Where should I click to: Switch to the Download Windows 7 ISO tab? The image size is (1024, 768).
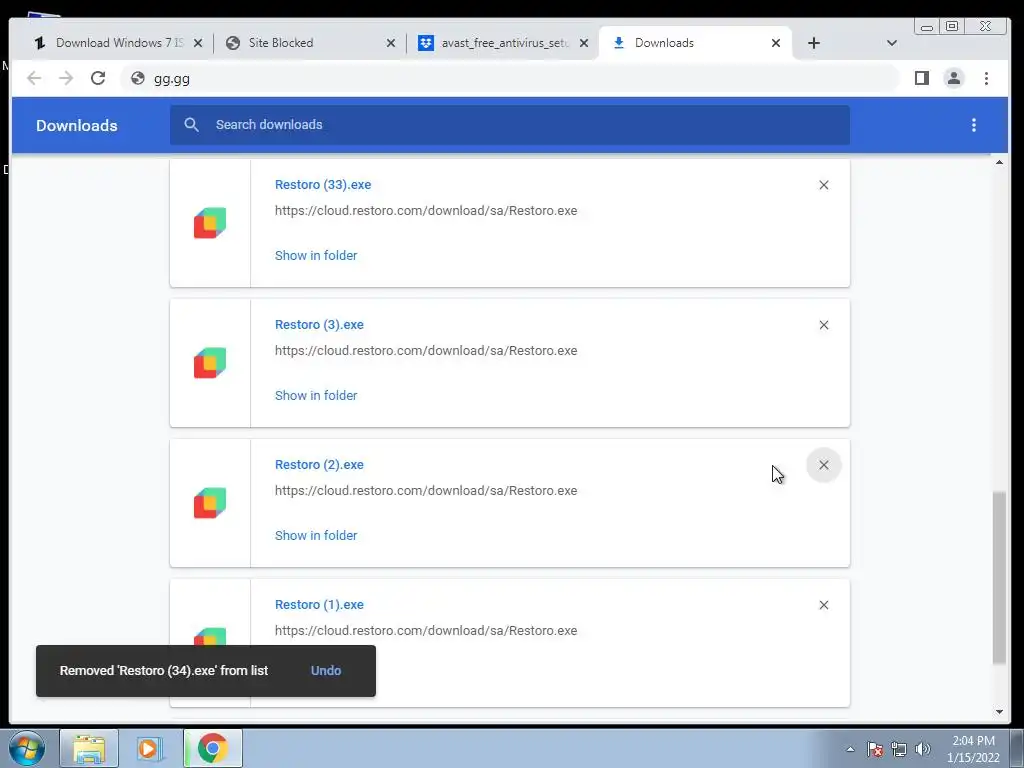(x=119, y=43)
